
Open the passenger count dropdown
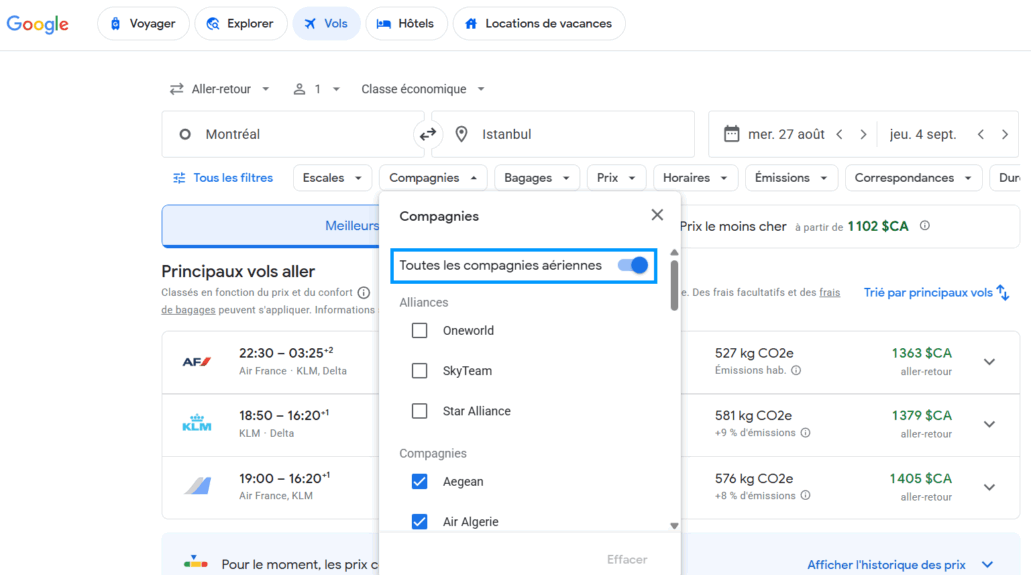pyautogui.click(x=316, y=89)
